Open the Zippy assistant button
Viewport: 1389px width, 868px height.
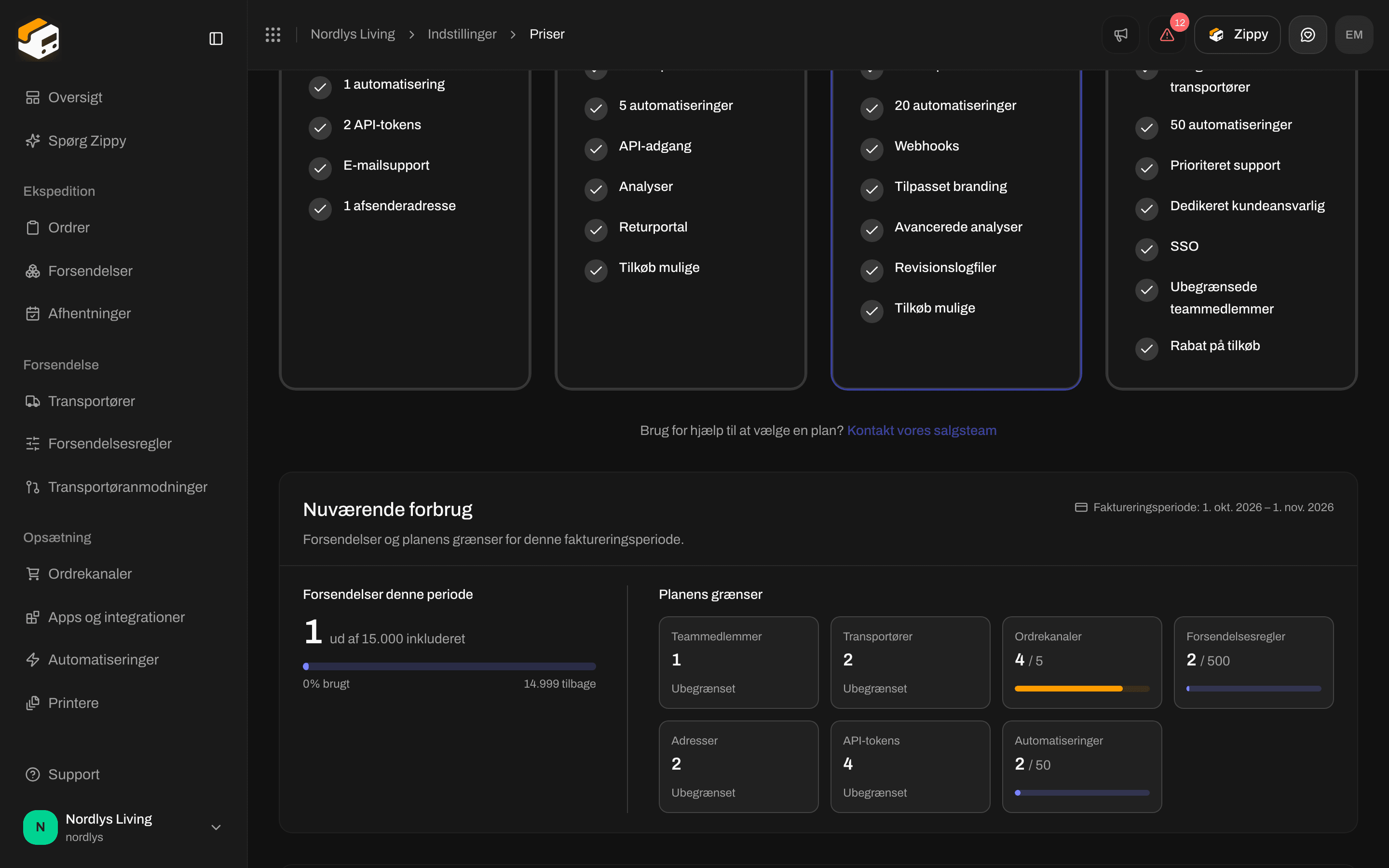coord(1237,34)
